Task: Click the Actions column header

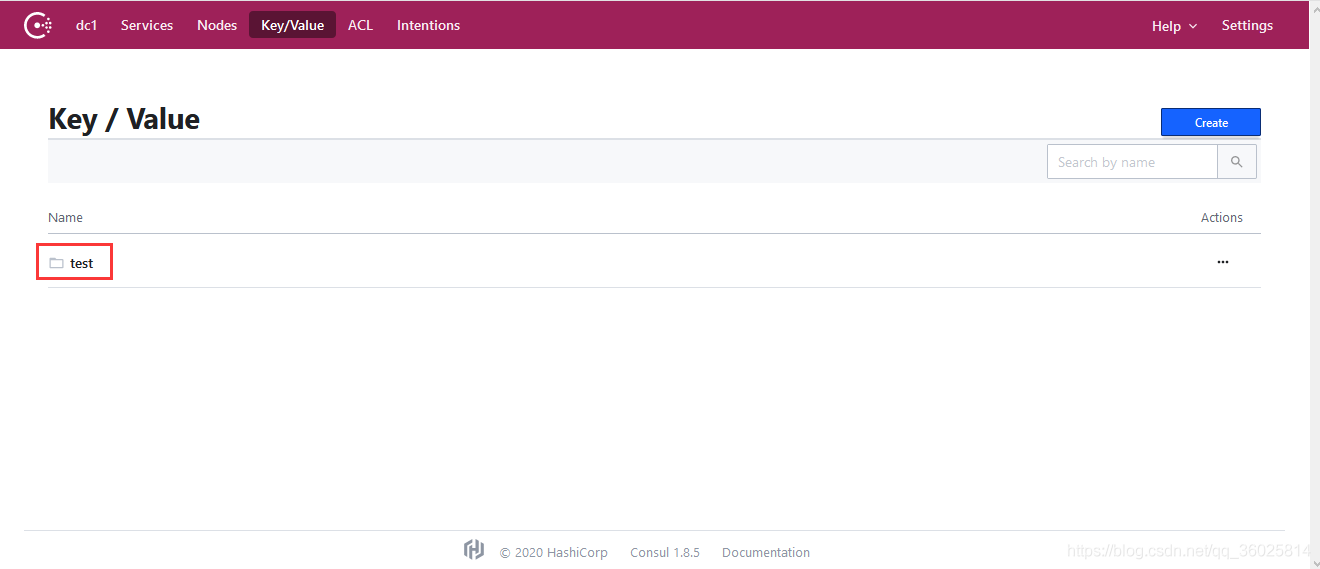Action: click(x=1221, y=217)
